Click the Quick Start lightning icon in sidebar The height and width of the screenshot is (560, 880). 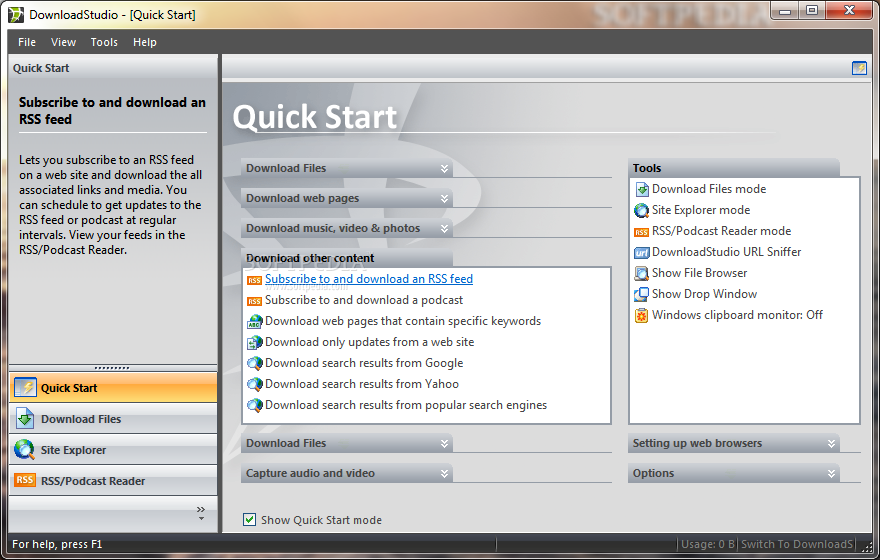pyautogui.click(x=25, y=388)
